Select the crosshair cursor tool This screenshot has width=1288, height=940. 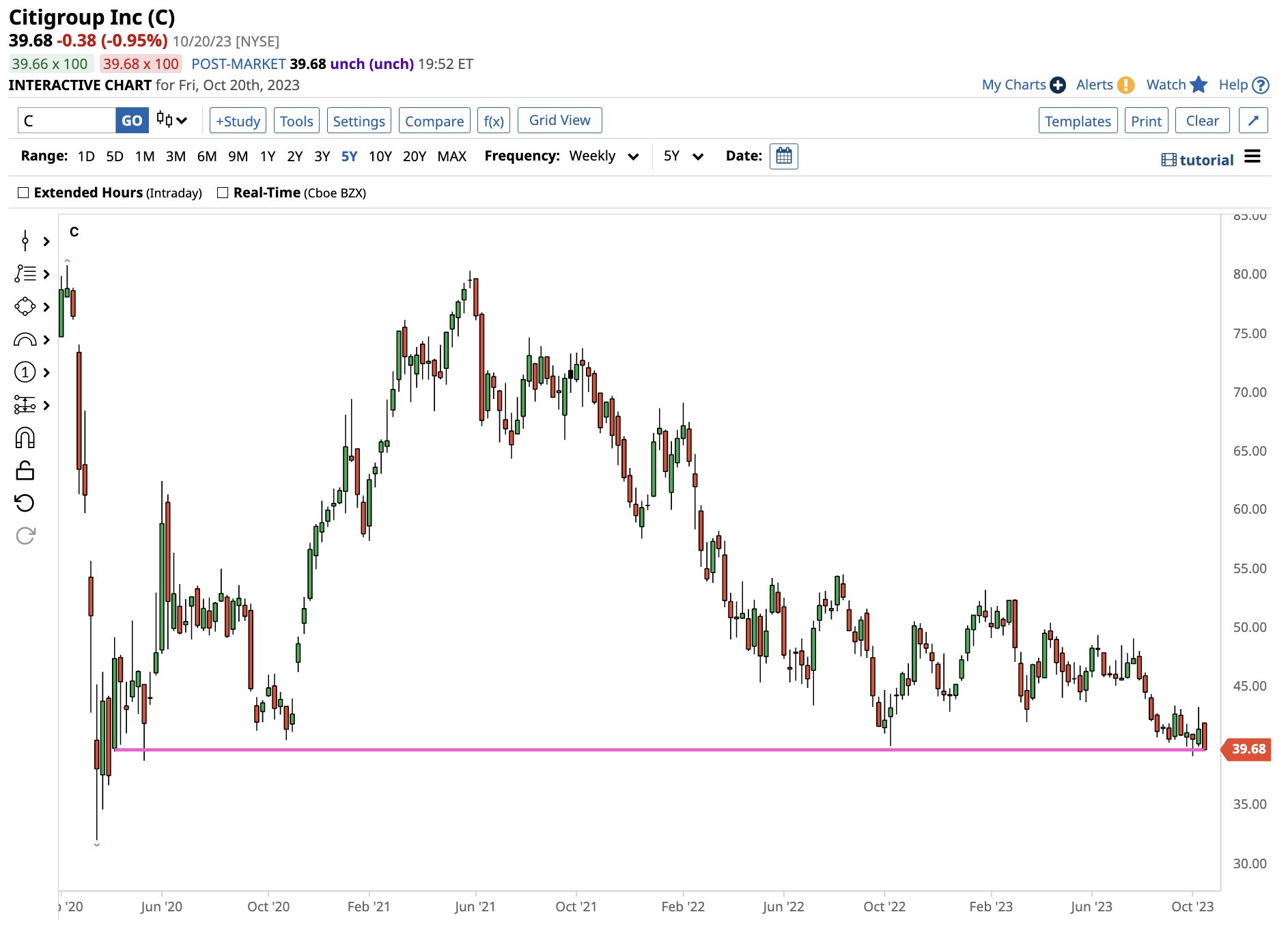pos(25,241)
